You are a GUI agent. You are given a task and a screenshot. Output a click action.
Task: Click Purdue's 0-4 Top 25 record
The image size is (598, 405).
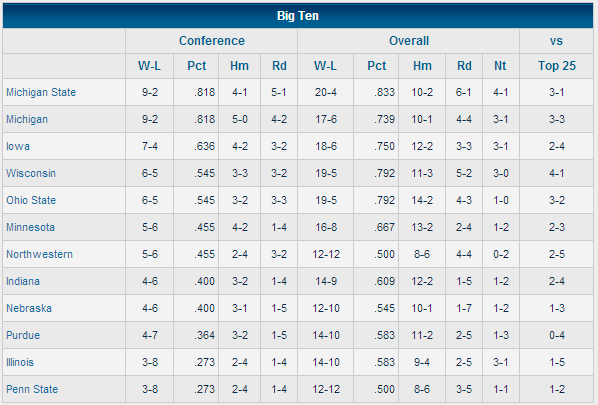click(x=557, y=335)
